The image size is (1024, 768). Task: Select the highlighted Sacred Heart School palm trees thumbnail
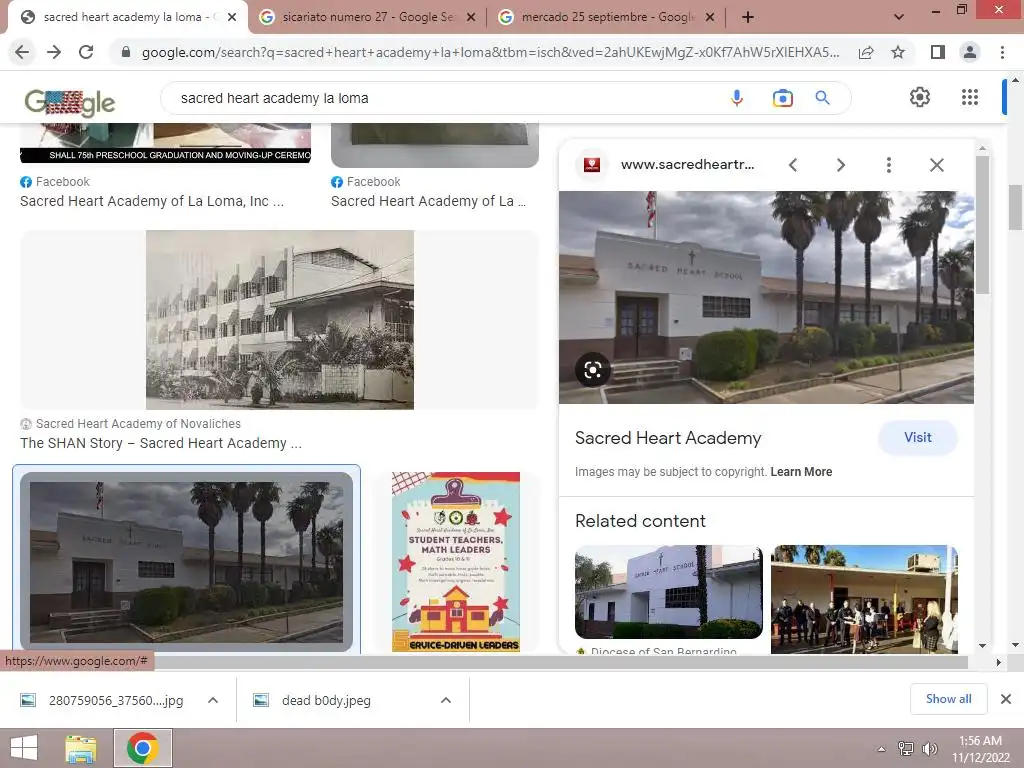click(187, 562)
